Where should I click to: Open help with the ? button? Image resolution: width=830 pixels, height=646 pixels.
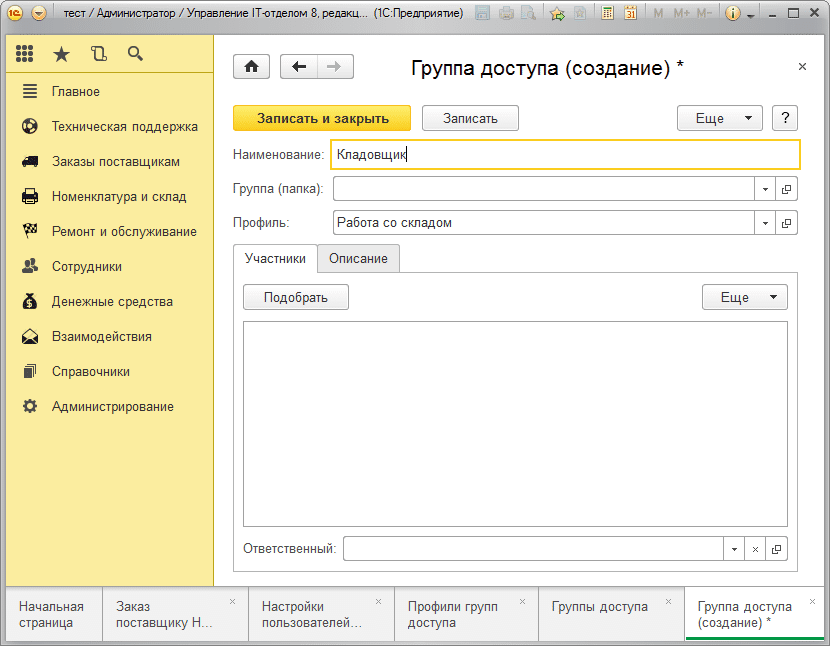(x=785, y=118)
